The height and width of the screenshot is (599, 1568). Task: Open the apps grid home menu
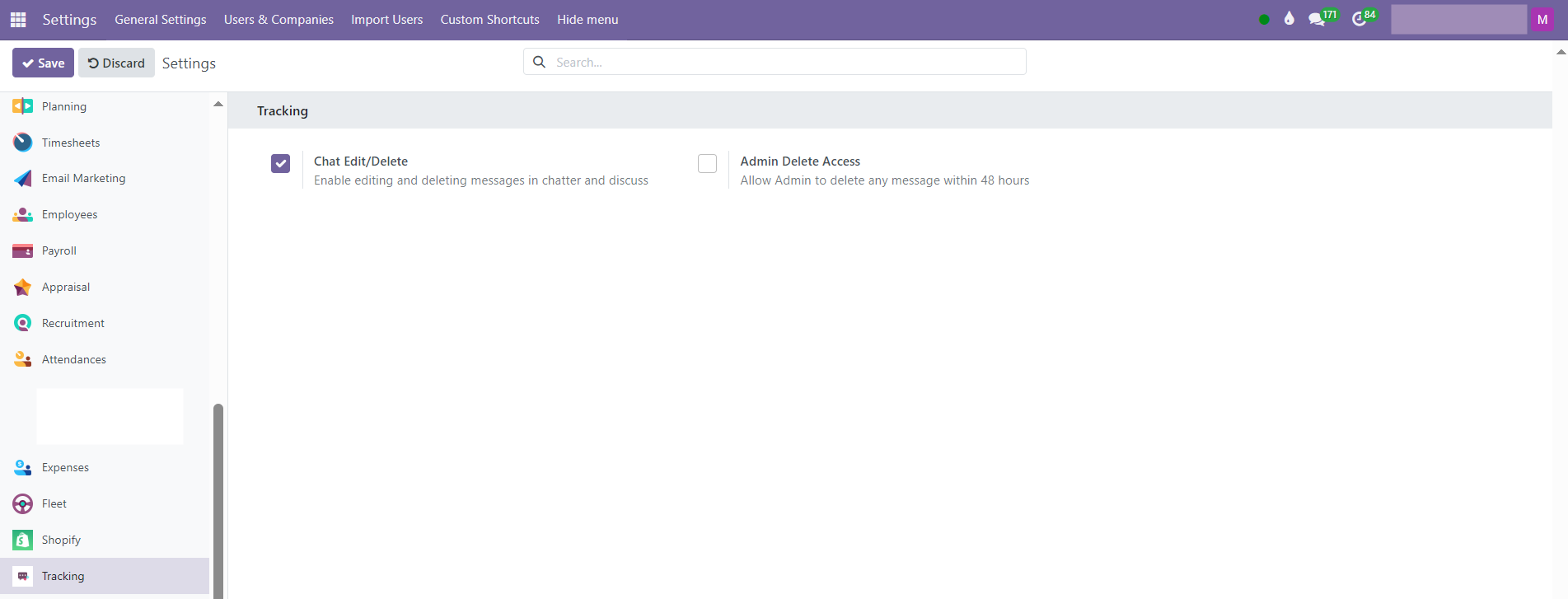pos(18,19)
